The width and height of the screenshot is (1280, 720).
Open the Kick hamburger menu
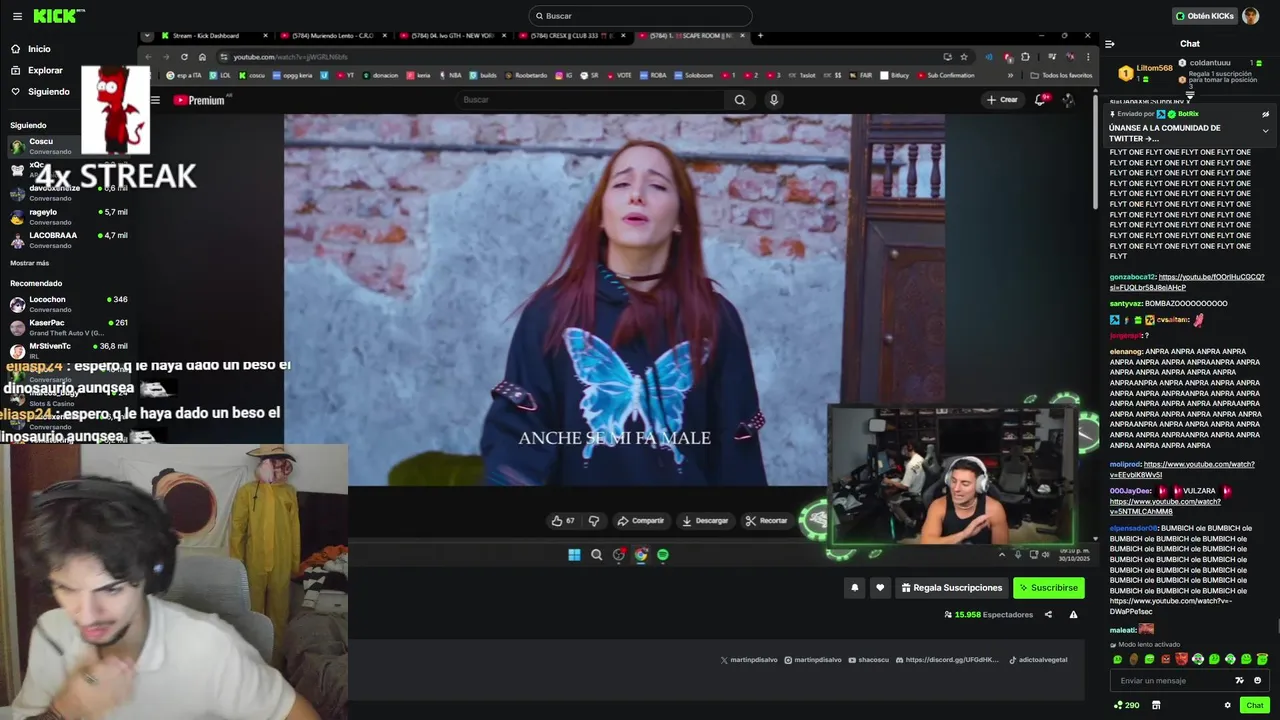[17, 16]
